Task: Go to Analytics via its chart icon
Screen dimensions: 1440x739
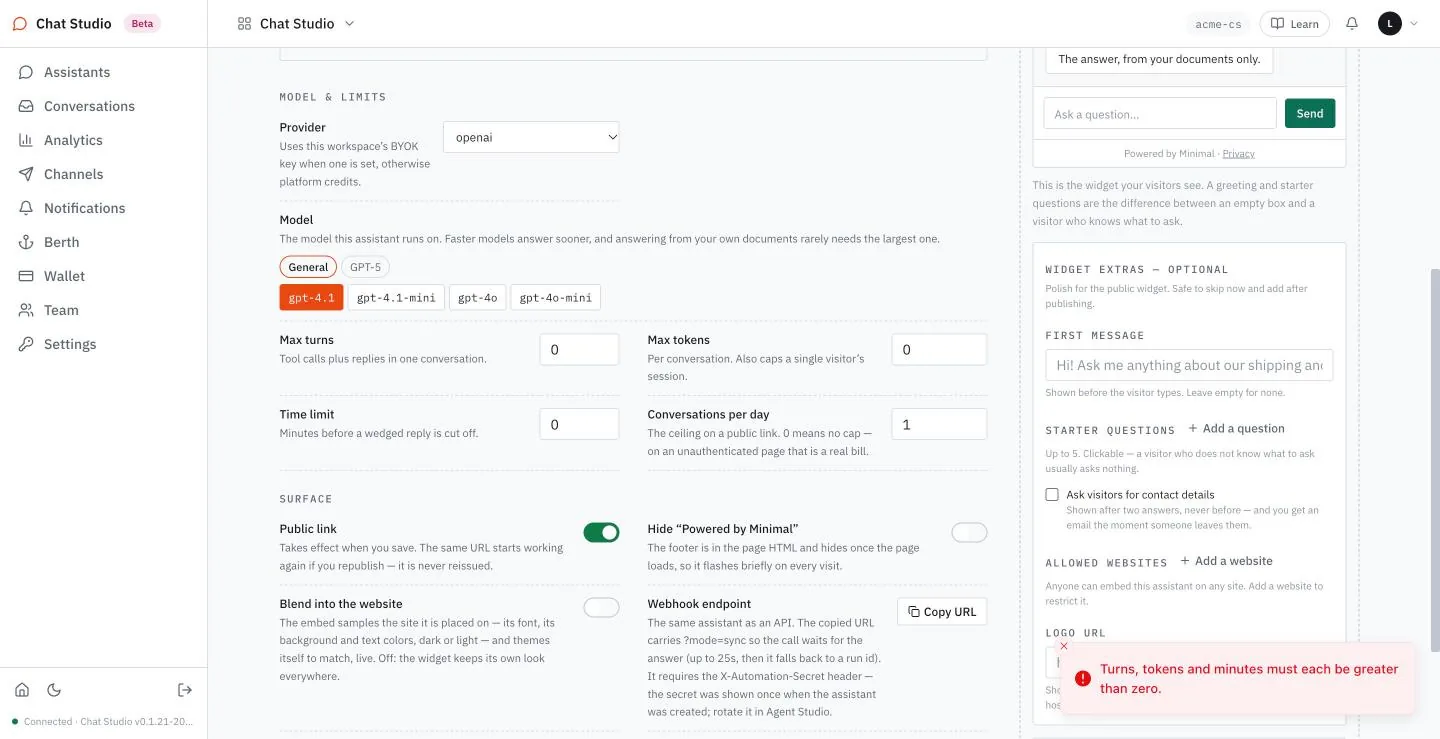Action: tap(26, 140)
